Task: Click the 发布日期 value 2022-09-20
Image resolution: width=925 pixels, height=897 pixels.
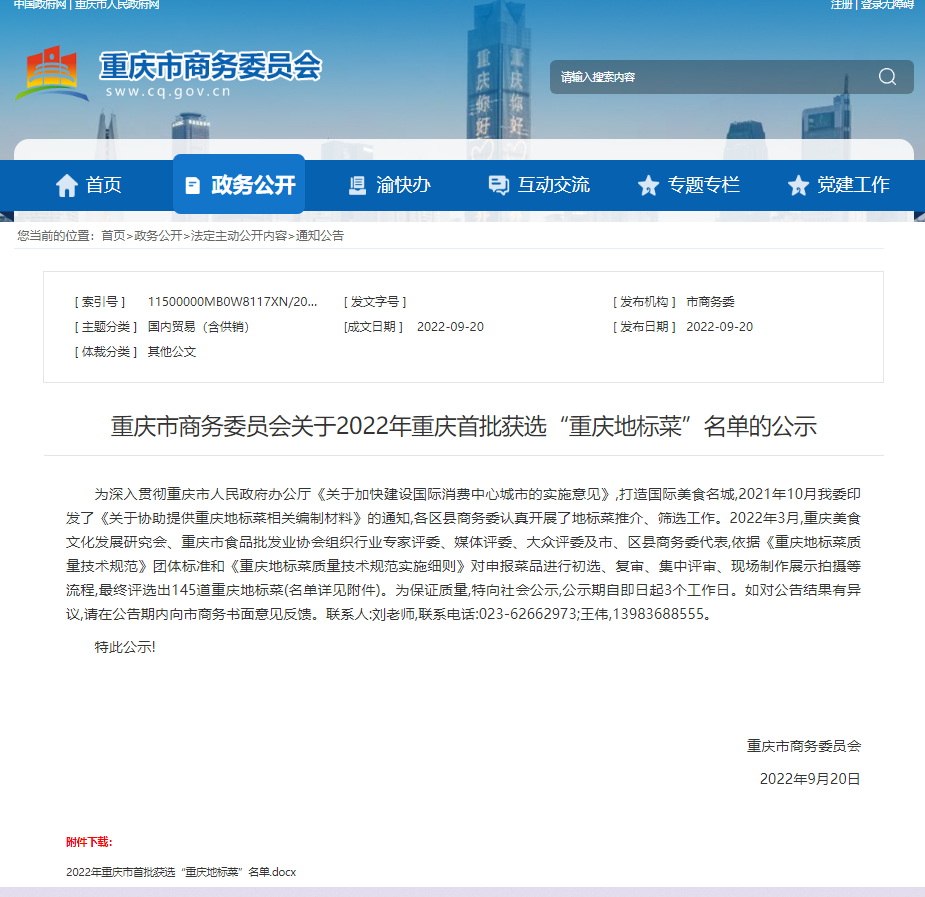Action: [720, 327]
